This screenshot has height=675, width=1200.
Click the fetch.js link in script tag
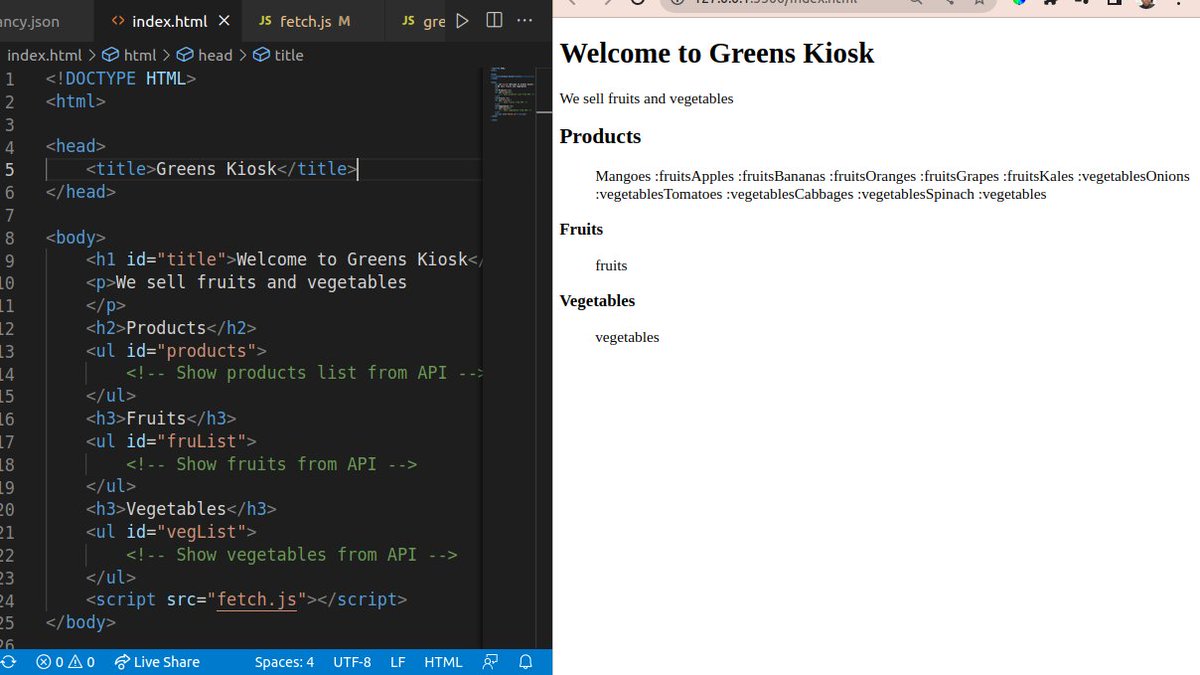click(x=257, y=600)
